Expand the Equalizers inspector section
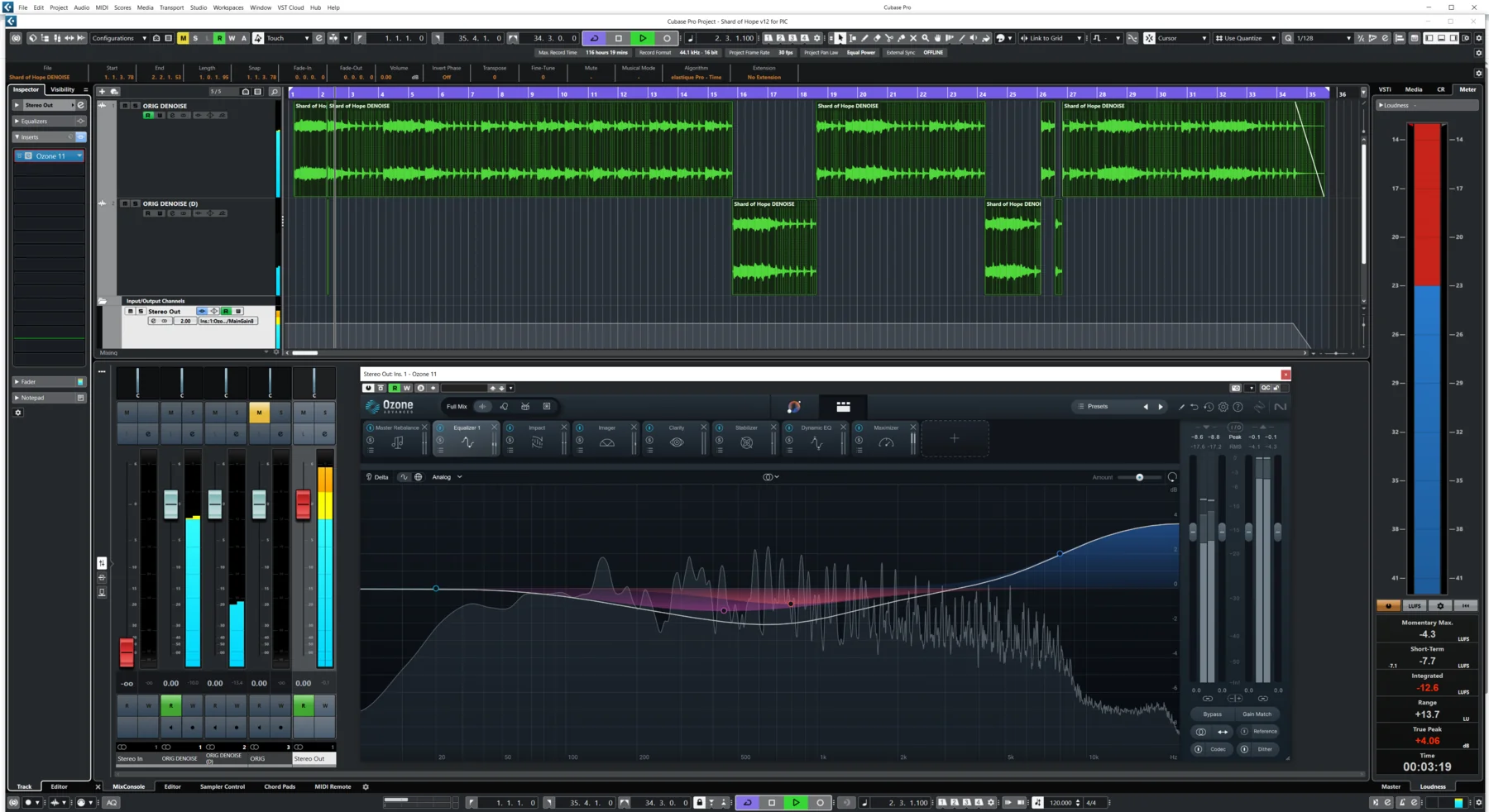This screenshot has width=1489, height=812. pyautogui.click(x=49, y=121)
